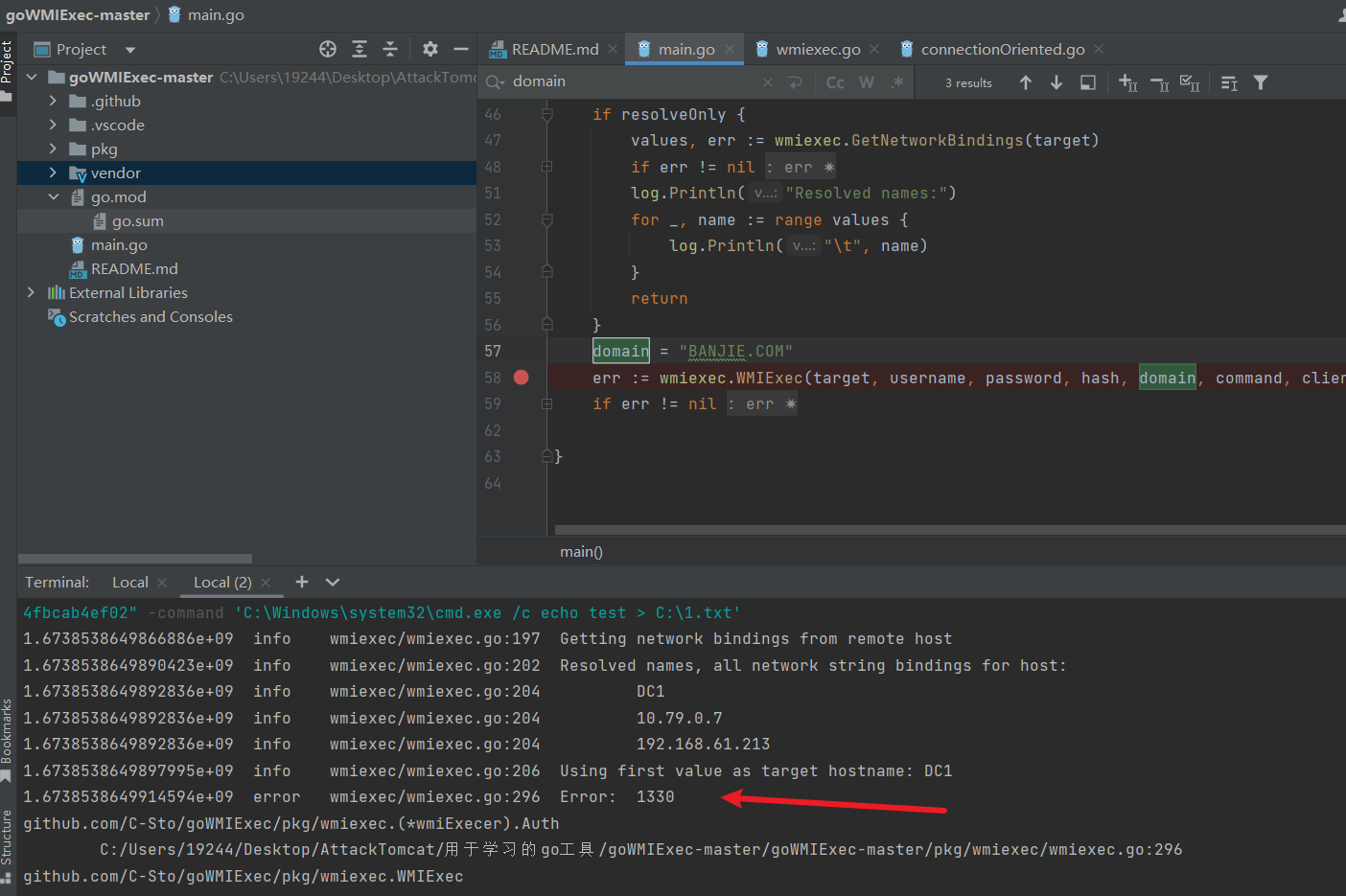Click goWMIExec-master breadcrumb in navigation bar
The image size is (1346, 896).
[78, 14]
